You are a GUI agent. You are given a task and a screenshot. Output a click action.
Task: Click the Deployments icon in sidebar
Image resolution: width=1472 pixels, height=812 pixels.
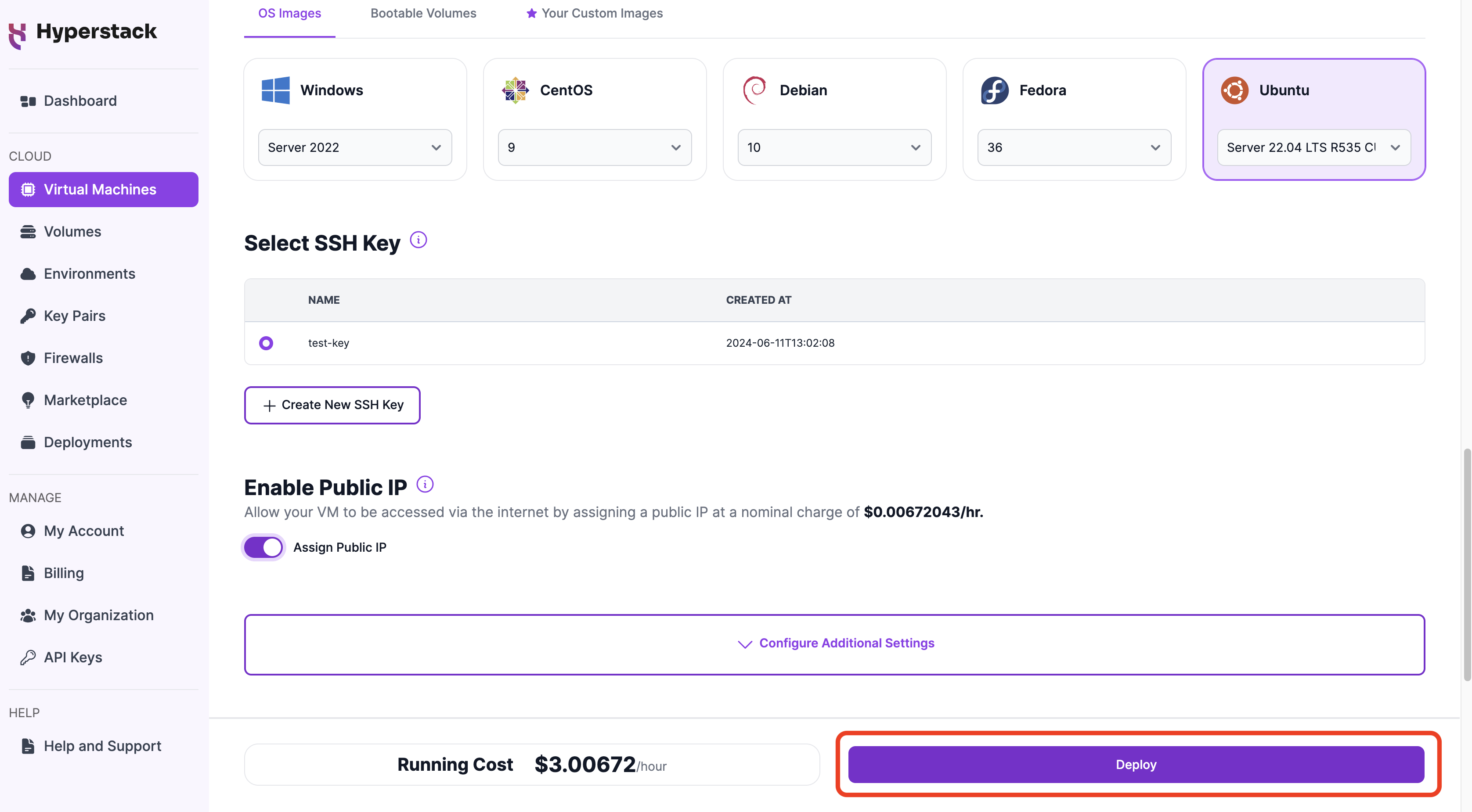point(28,442)
